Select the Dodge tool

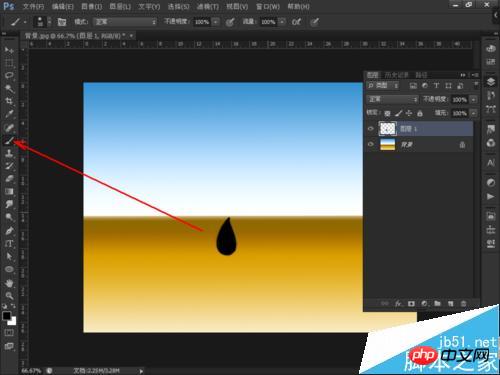[x=9, y=217]
